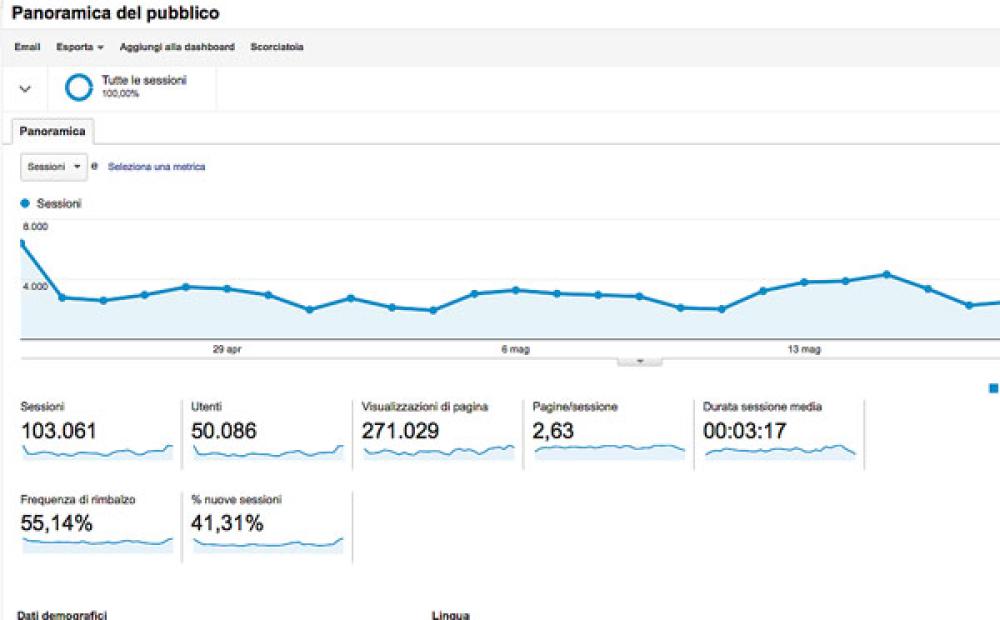Collapse the chart using the bottom arrow handle
This screenshot has width=1000, height=620.
[640, 361]
